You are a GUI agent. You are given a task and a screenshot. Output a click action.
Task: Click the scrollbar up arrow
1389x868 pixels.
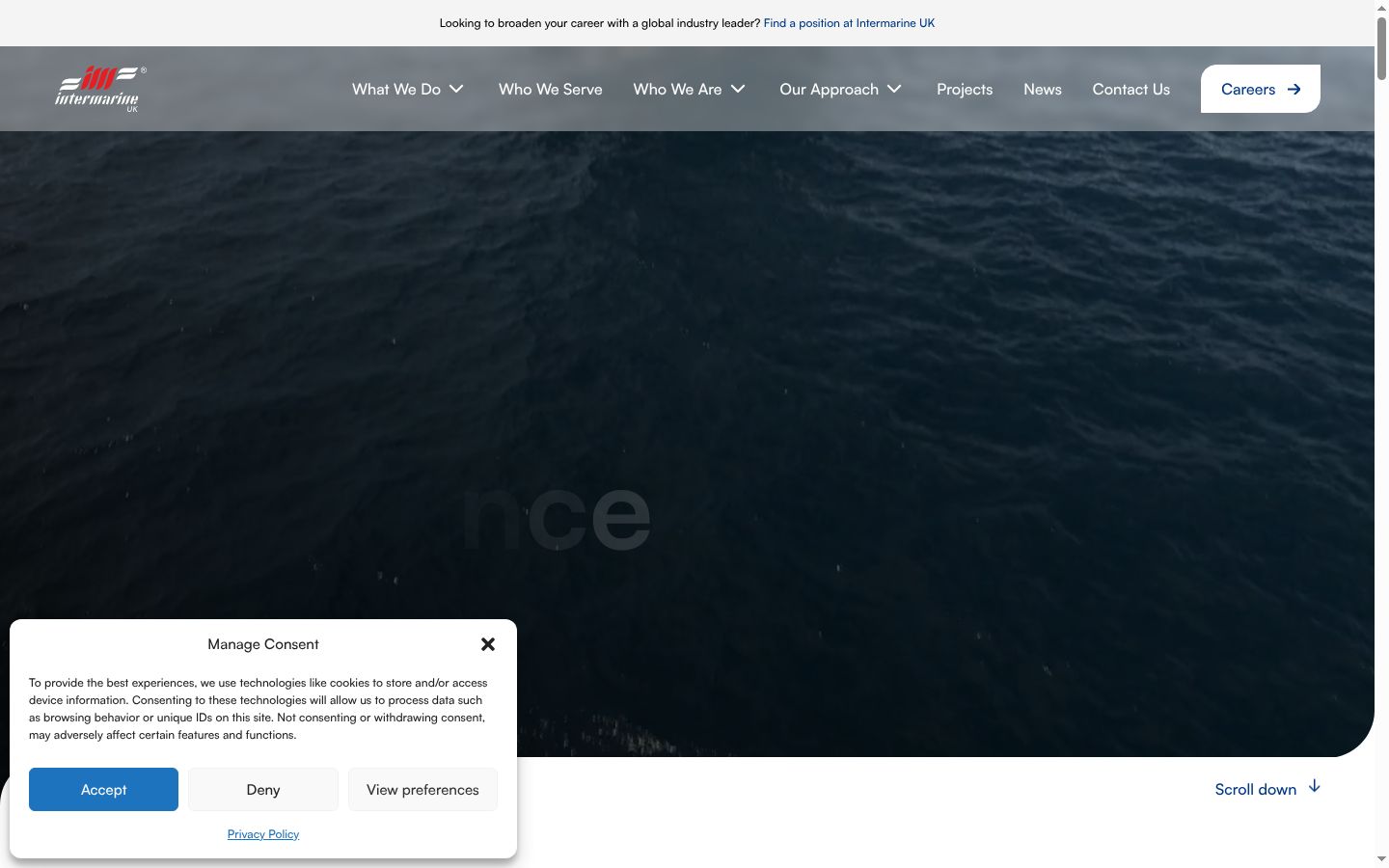pyautogui.click(x=1382, y=7)
